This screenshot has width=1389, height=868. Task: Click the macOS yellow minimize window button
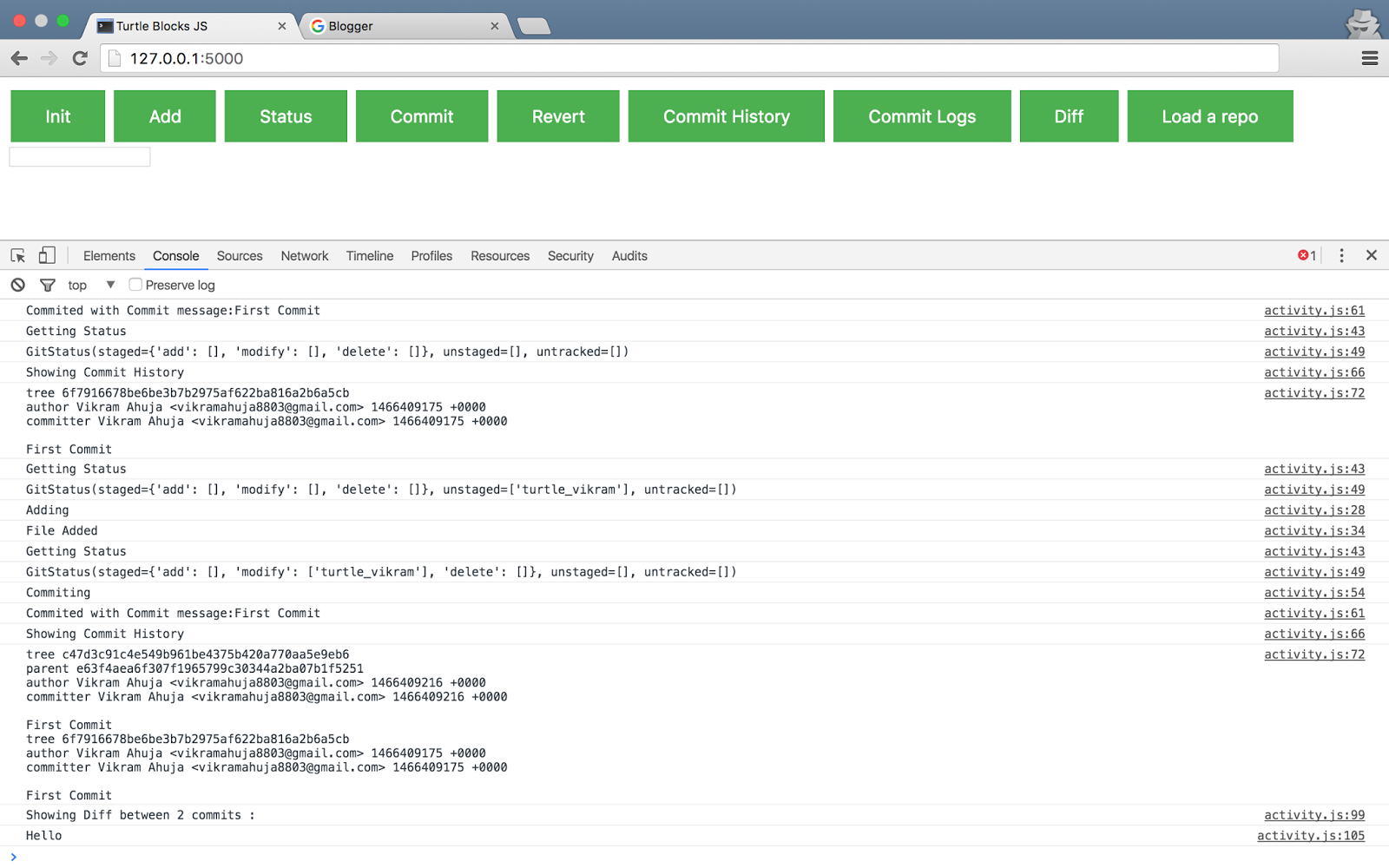click(41, 20)
